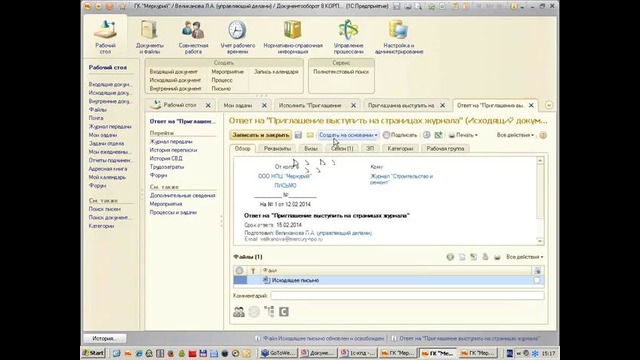Click the green edit file icon in Файлы toolbar
The height and width of the screenshot is (360, 640).
(x=473, y=257)
